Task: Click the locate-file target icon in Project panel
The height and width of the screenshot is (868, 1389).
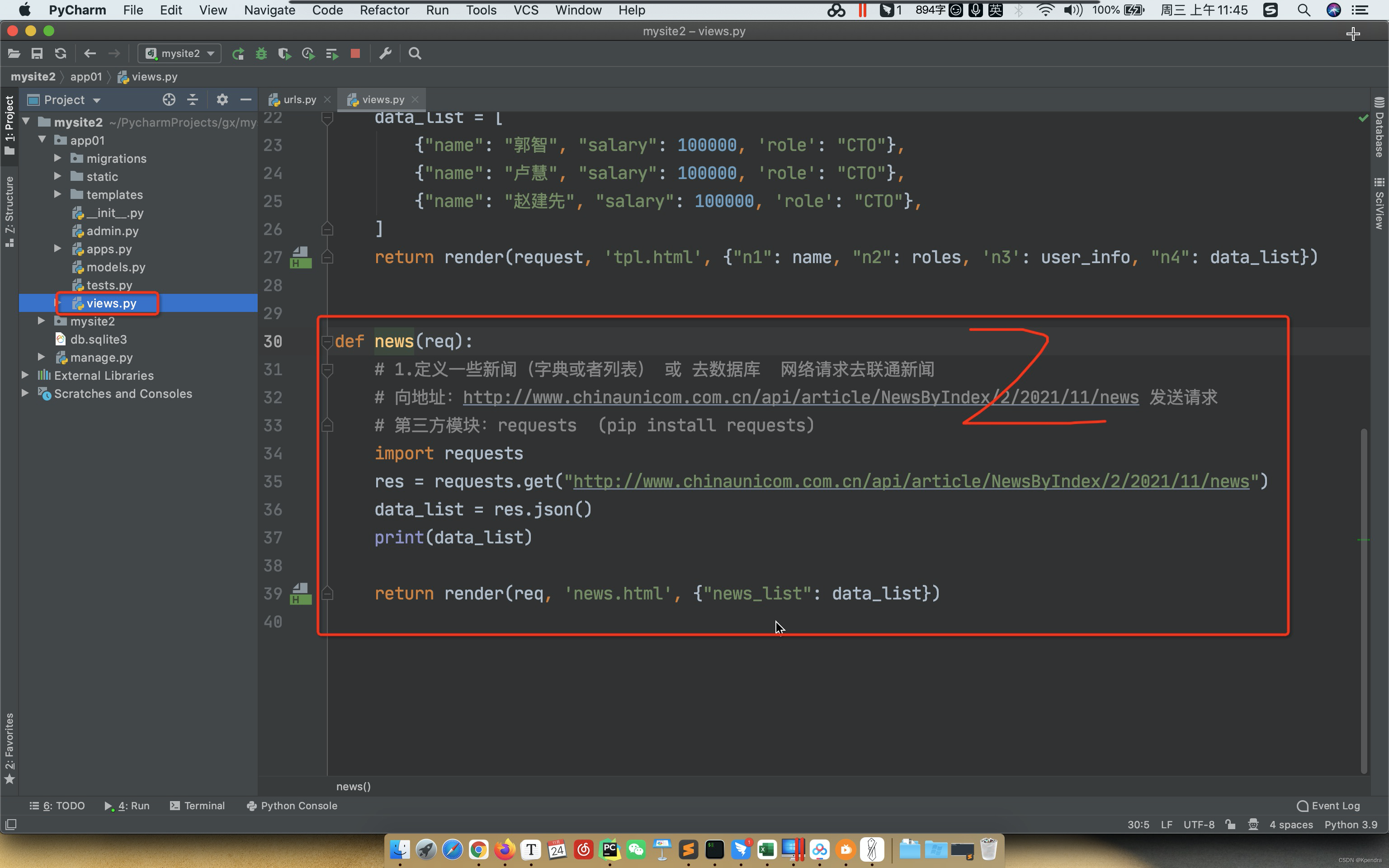Action: 169,100
